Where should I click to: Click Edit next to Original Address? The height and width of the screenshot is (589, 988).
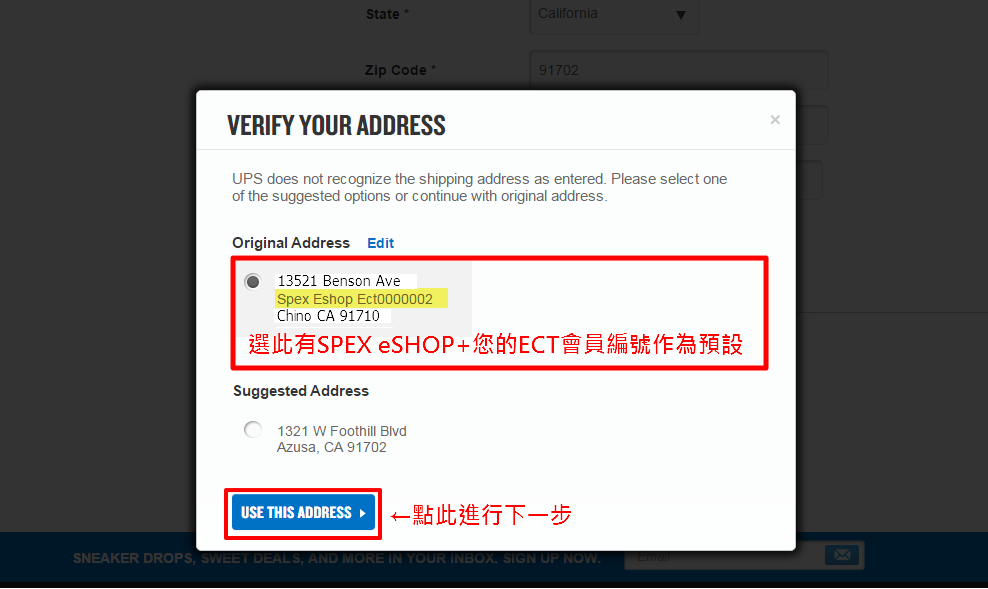[381, 243]
